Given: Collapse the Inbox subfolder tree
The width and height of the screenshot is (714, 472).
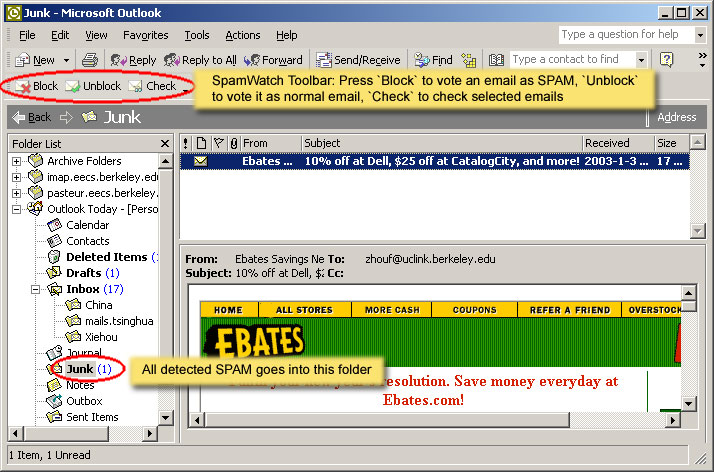Looking at the screenshot, I should [x=35, y=289].
